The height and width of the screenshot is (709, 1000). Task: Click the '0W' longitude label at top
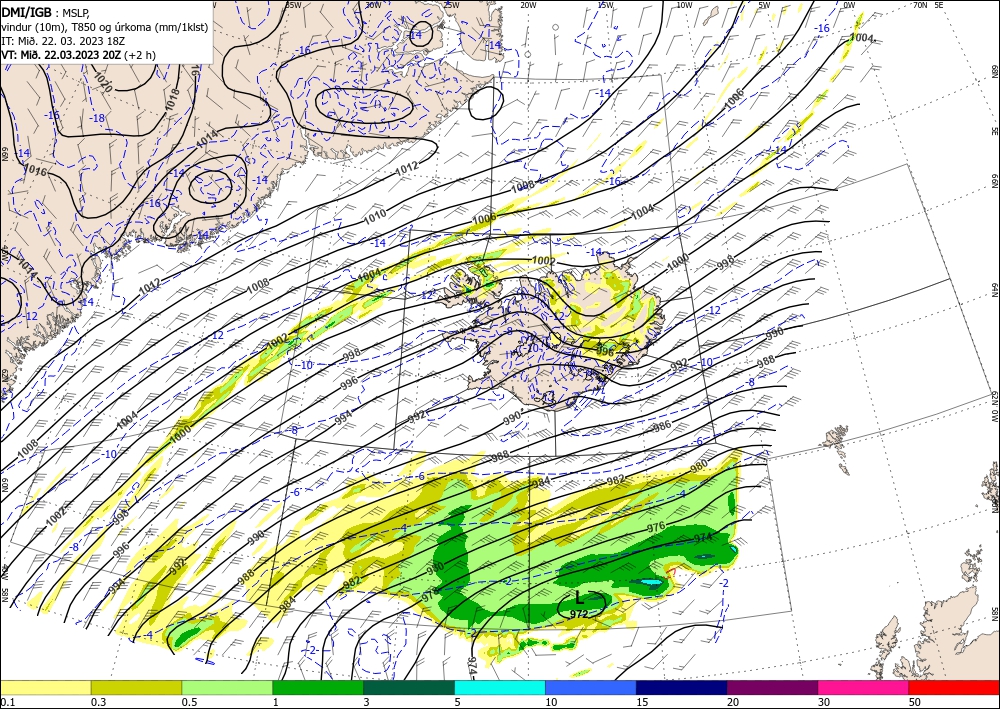click(x=849, y=5)
